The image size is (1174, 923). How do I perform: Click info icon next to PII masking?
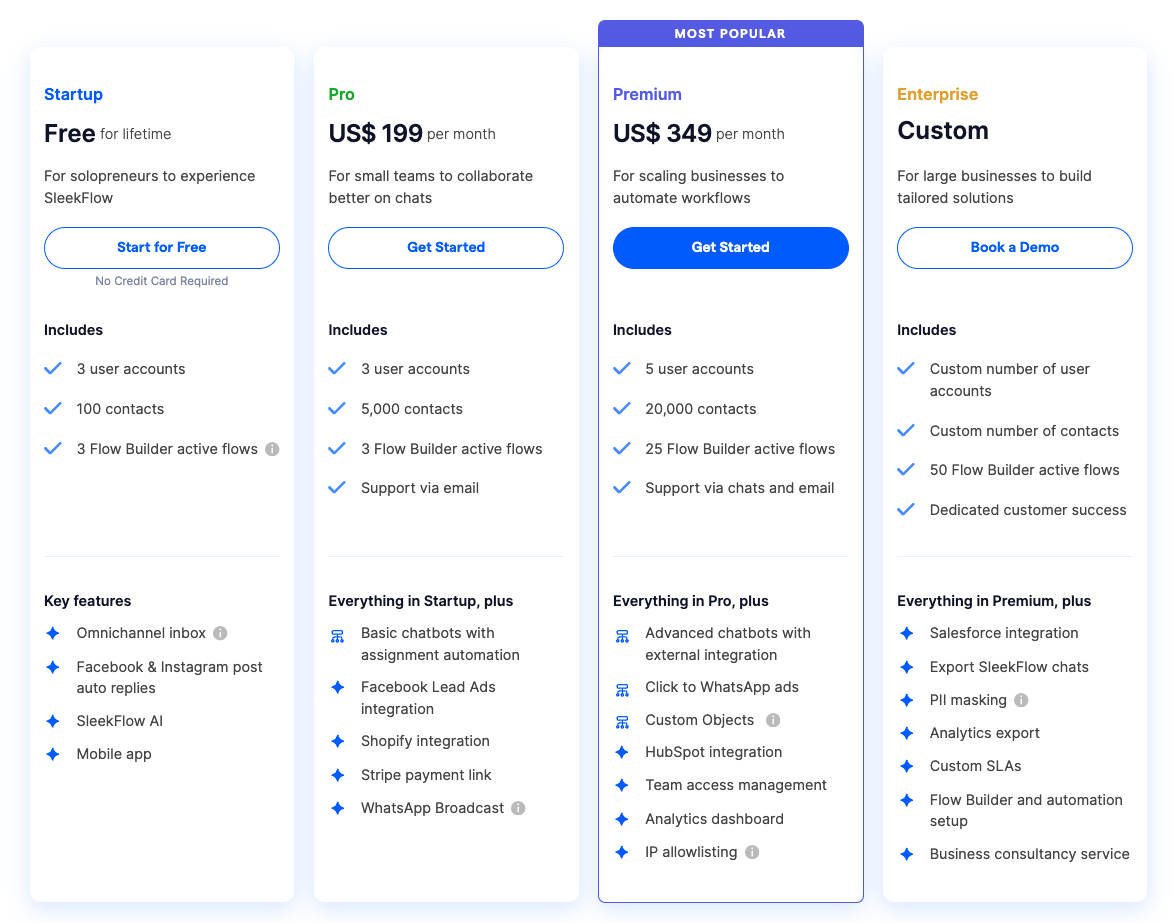point(1021,700)
